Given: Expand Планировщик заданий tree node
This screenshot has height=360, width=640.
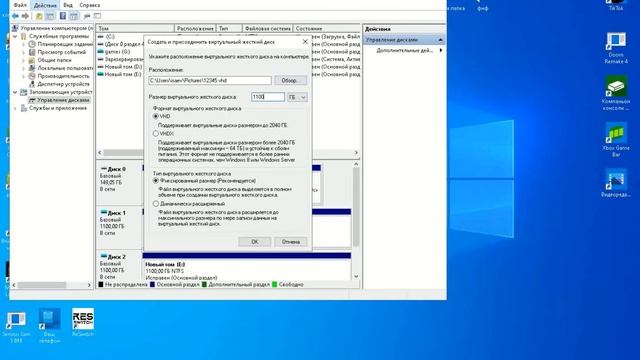Looking at the screenshot, I should coord(23,44).
